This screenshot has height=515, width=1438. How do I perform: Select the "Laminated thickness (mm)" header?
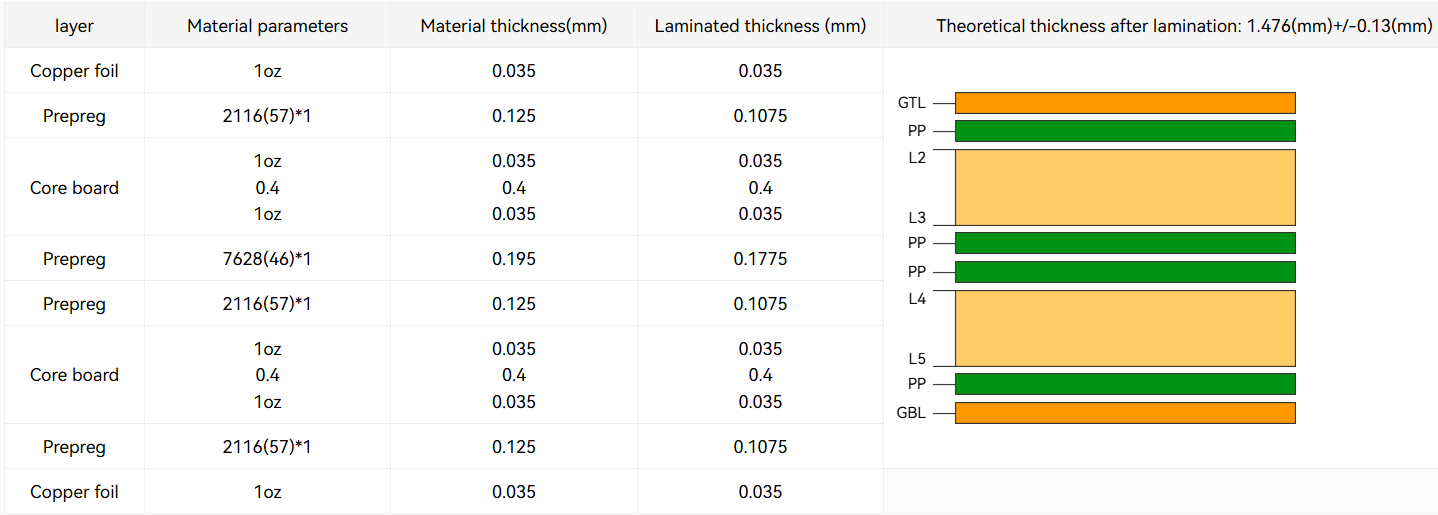760,26
